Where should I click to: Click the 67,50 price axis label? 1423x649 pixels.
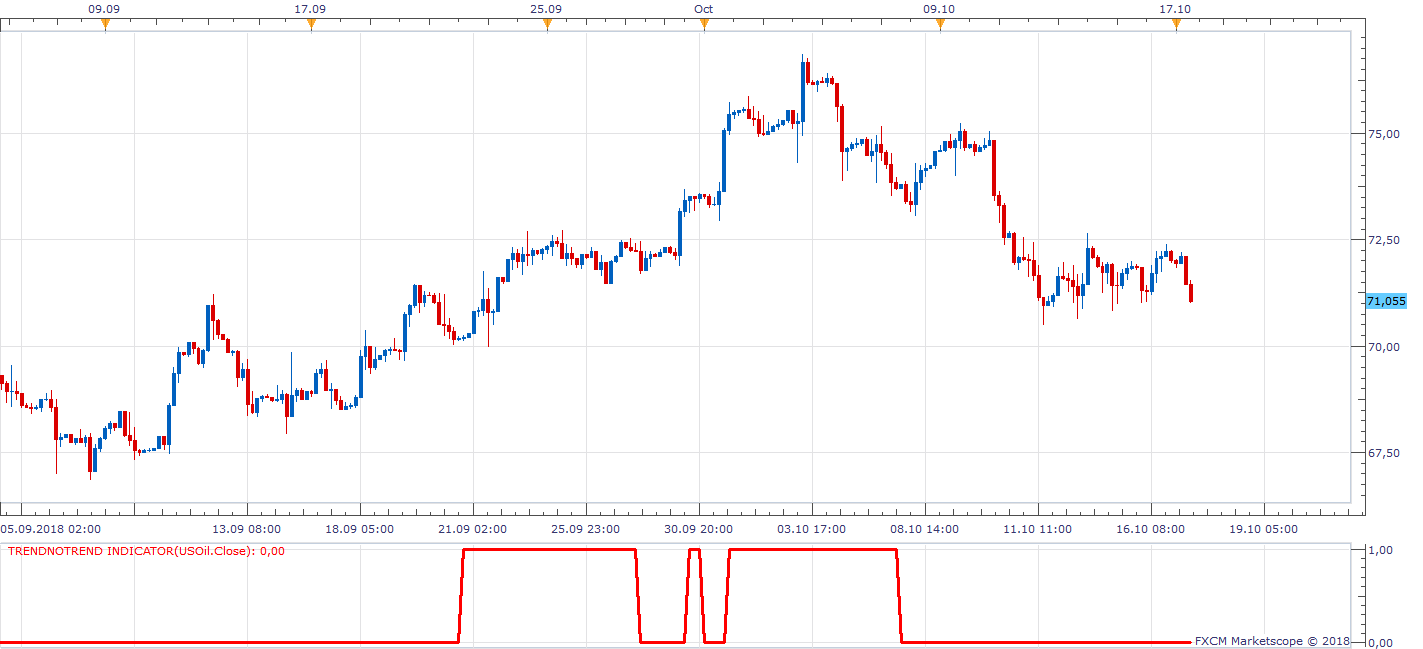coord(1386,453)
